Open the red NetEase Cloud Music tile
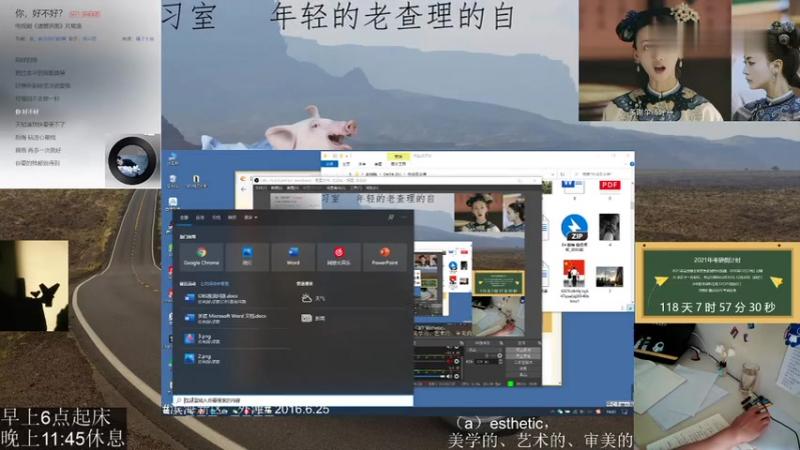Screen dimensions: 800x450 pos(339,256)
